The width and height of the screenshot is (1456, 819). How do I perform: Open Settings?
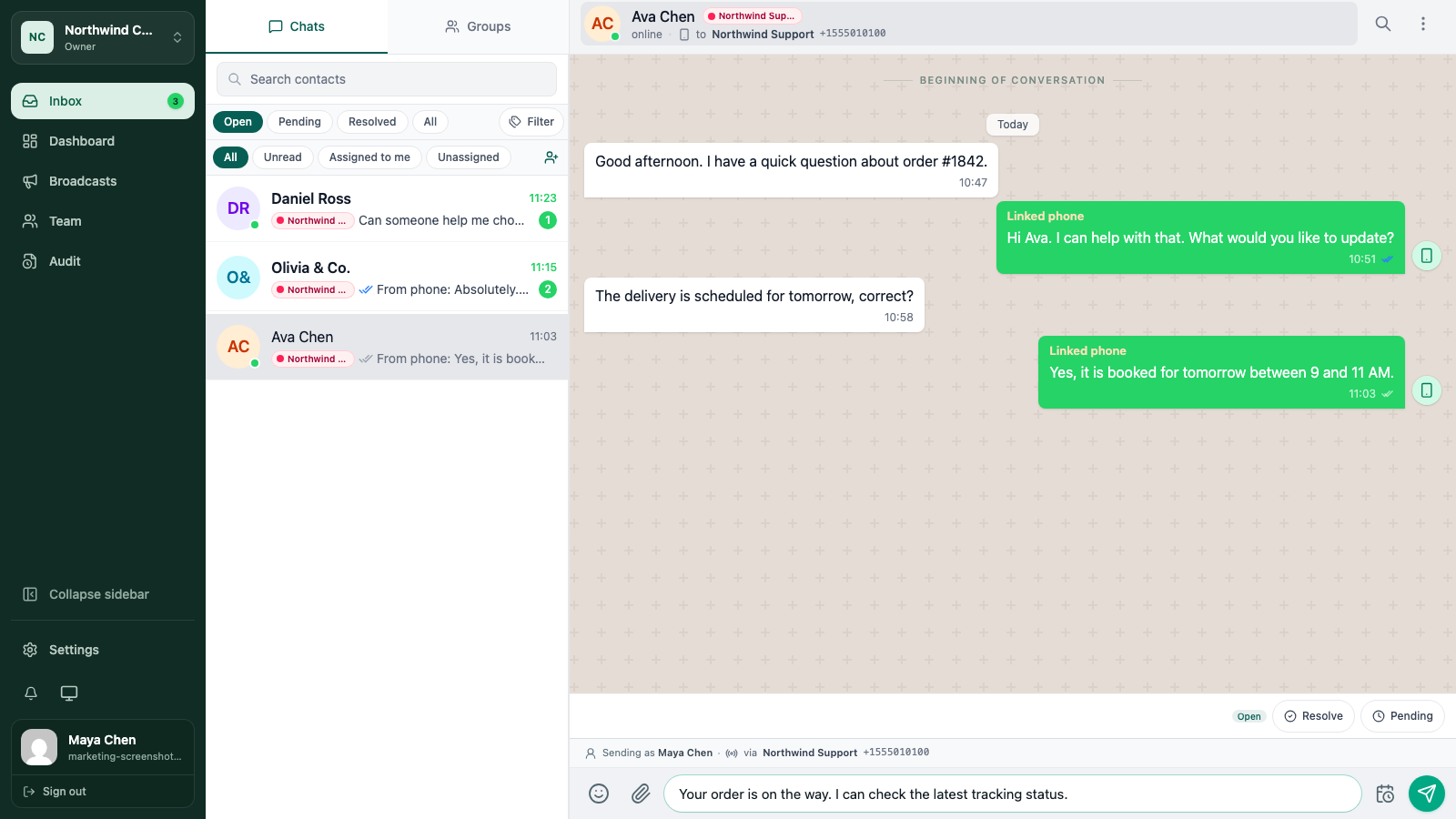tap(103, 650)
